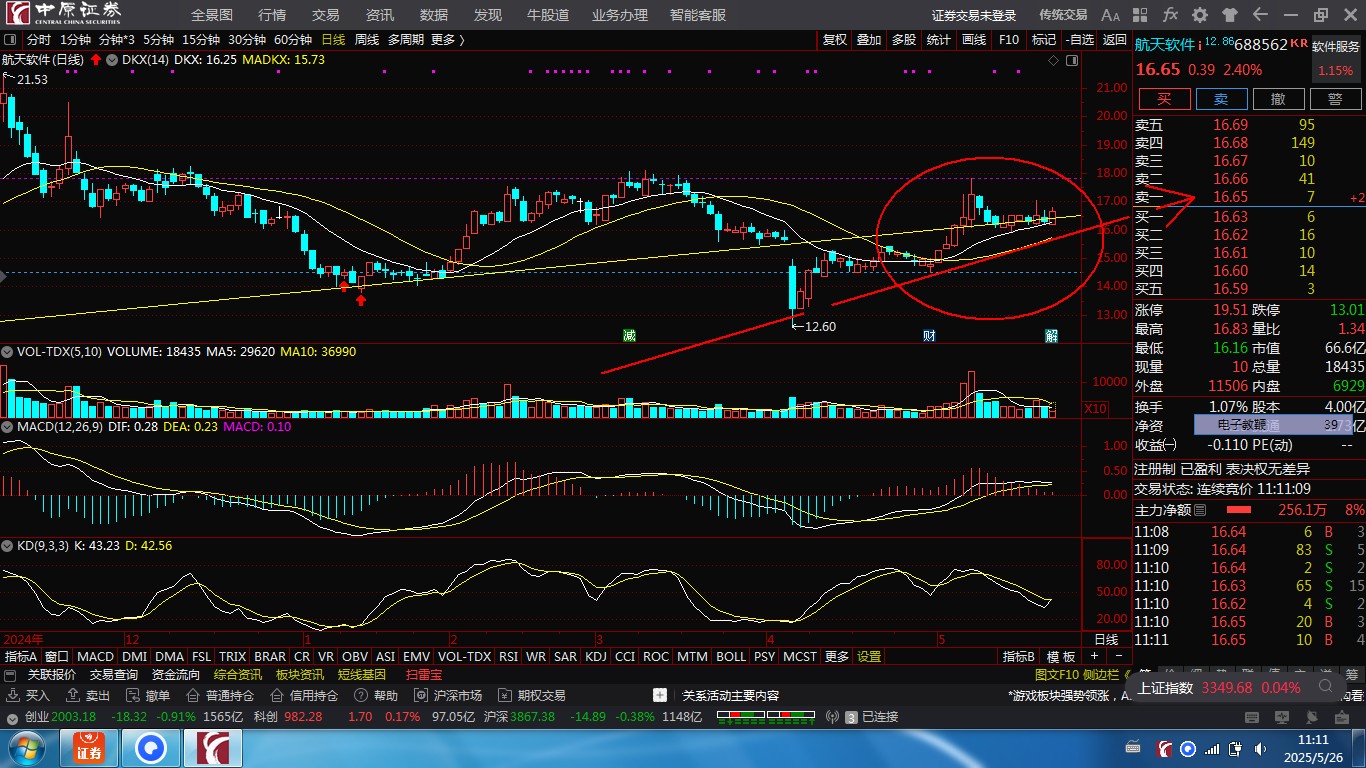Open the skin (shirt) theme icon
The height and width of the screenshot is (768, 1366).
(1230, 15)
